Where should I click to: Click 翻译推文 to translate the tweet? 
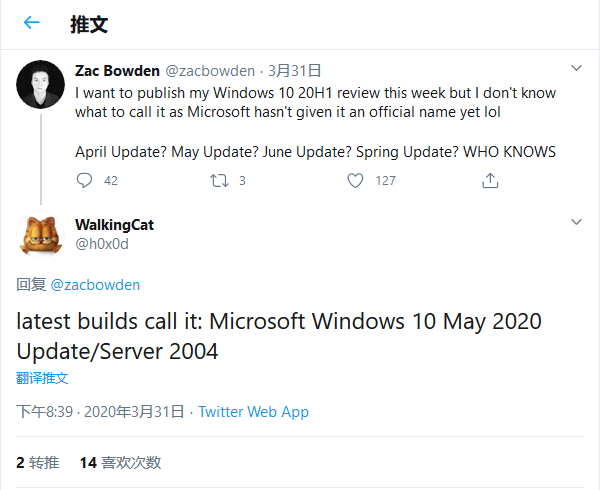pos(42,378)
